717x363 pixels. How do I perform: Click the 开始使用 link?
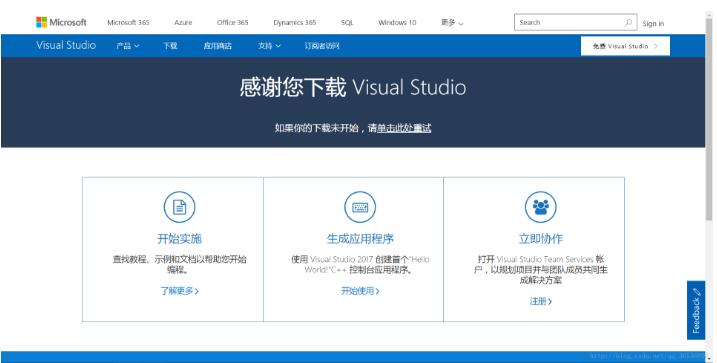point(360,291)
